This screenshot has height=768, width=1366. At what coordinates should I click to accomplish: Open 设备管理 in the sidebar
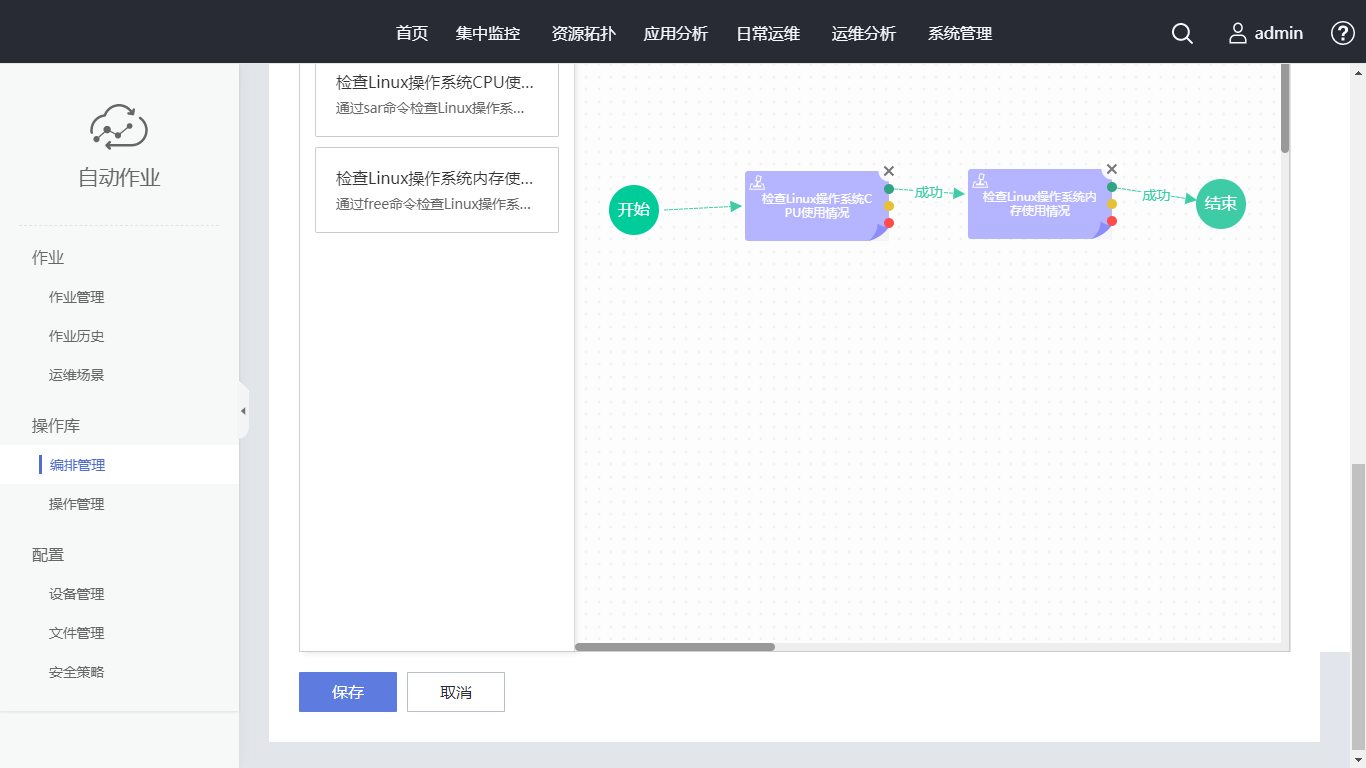77,594
